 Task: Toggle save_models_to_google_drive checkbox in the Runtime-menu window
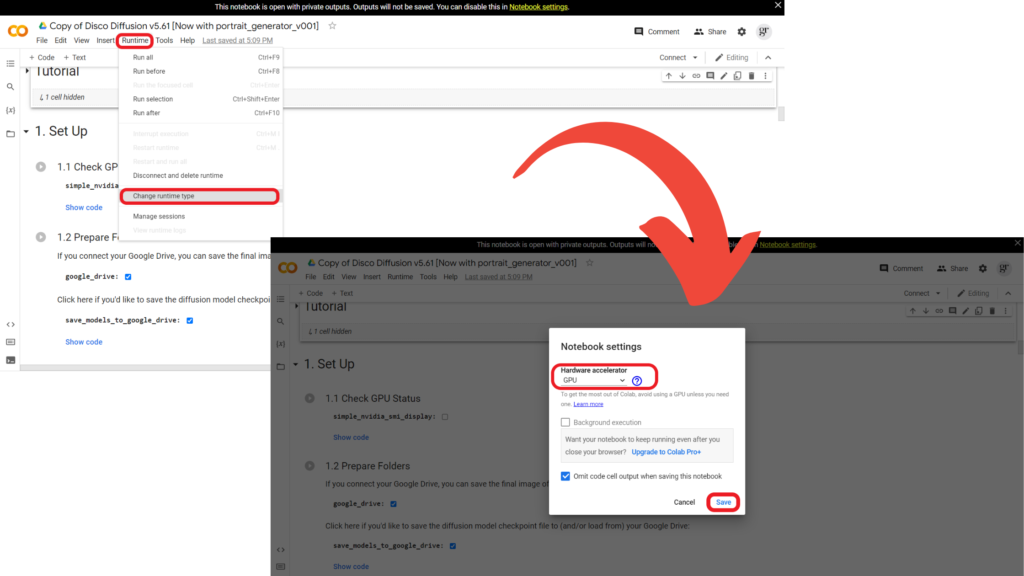coord(190,321)
